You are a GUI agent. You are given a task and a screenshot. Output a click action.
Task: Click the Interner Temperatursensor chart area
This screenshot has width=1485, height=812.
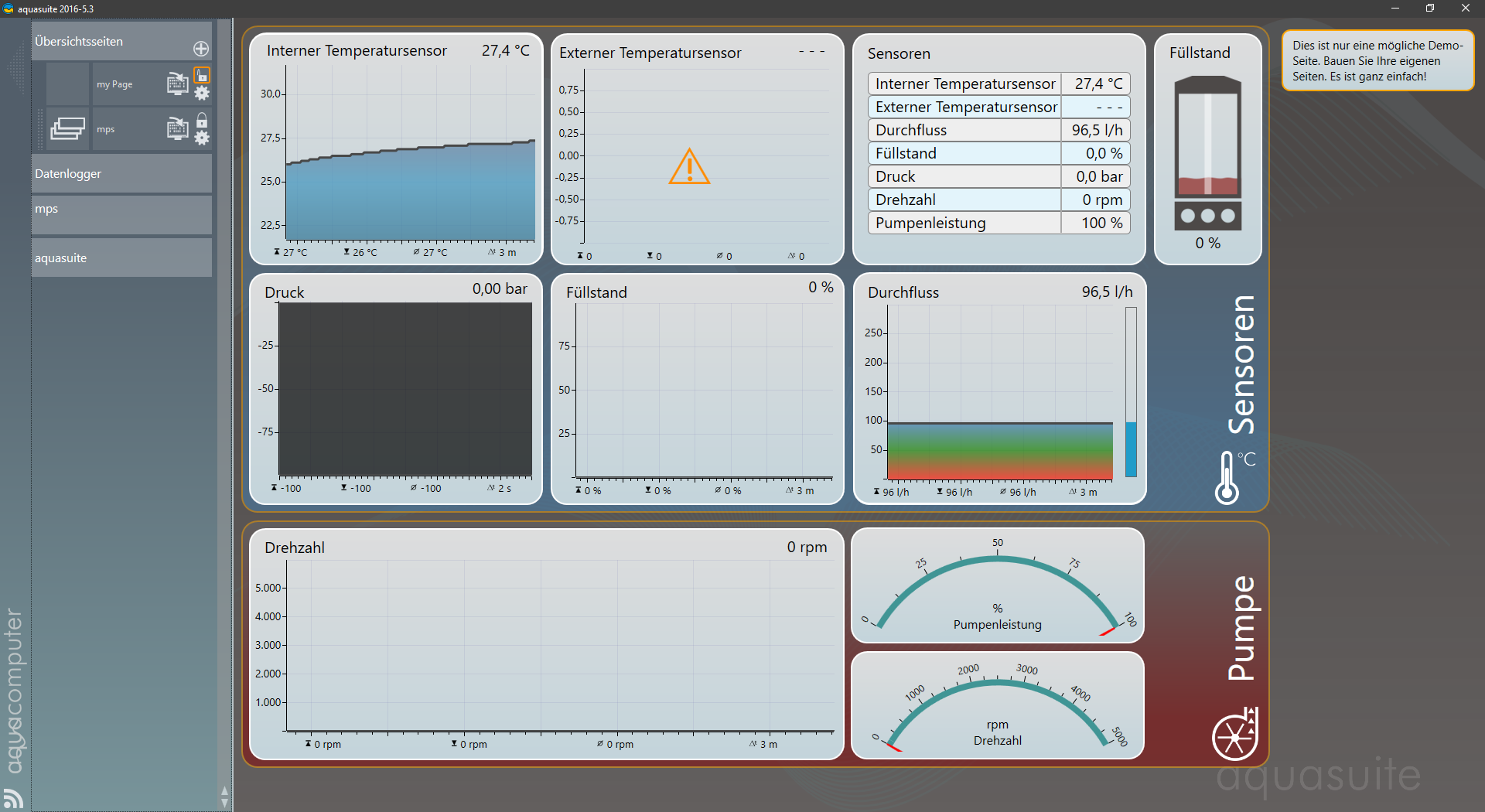(x=411, y=152)
